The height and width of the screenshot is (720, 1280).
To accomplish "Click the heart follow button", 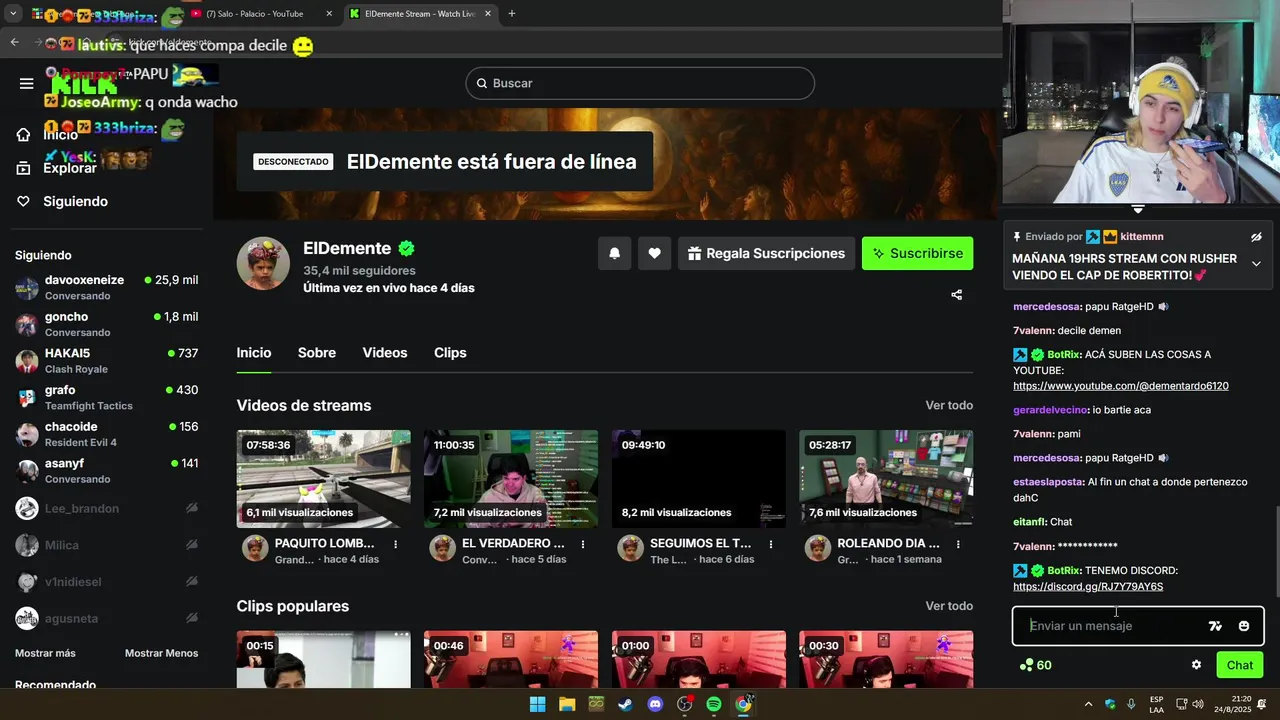I will click(654, 253).
